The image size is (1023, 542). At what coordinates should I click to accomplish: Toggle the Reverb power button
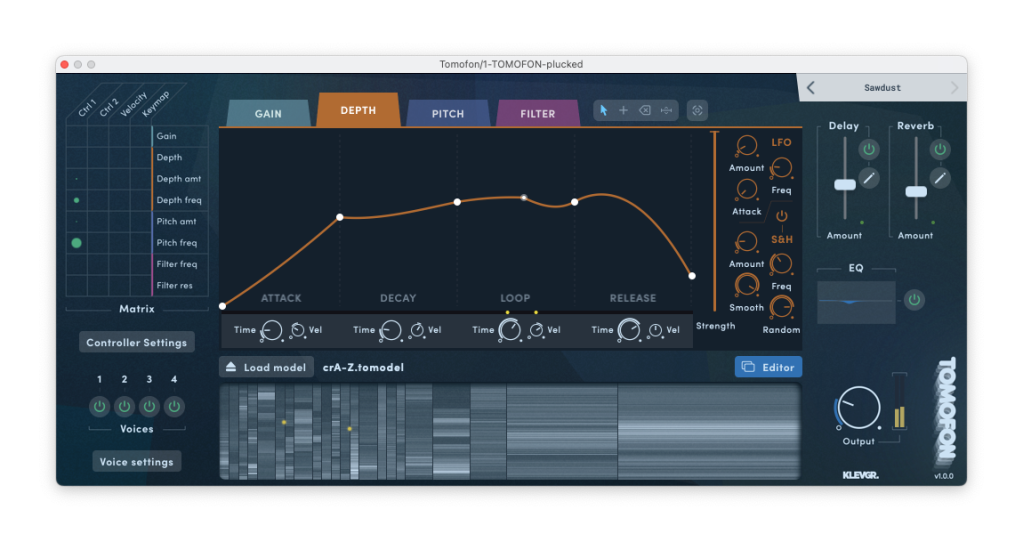(x=939, y=149)
